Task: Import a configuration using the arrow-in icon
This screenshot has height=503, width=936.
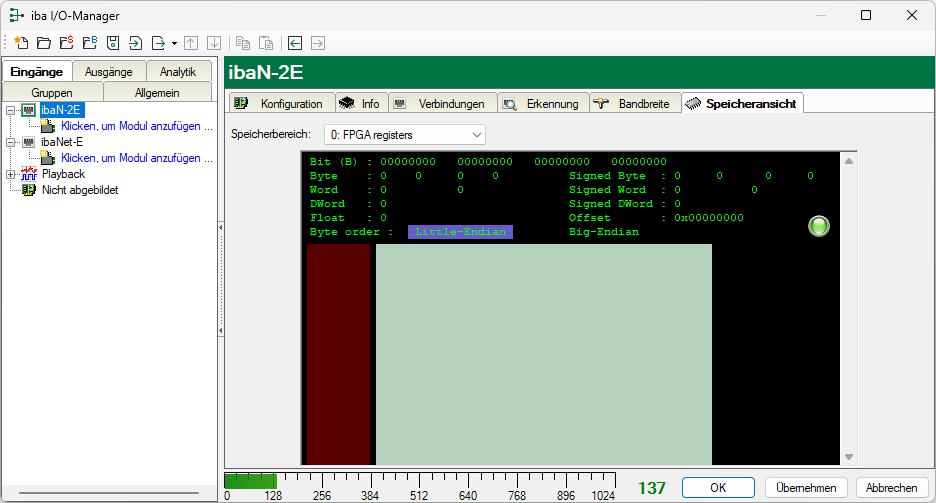Action: (x=136, y=43)
